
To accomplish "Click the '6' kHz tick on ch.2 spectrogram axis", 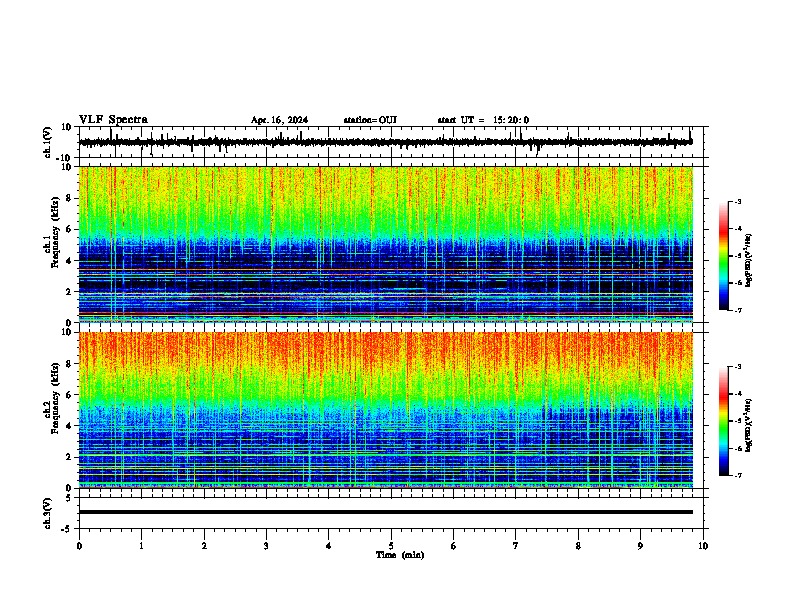I will (69, 394).
